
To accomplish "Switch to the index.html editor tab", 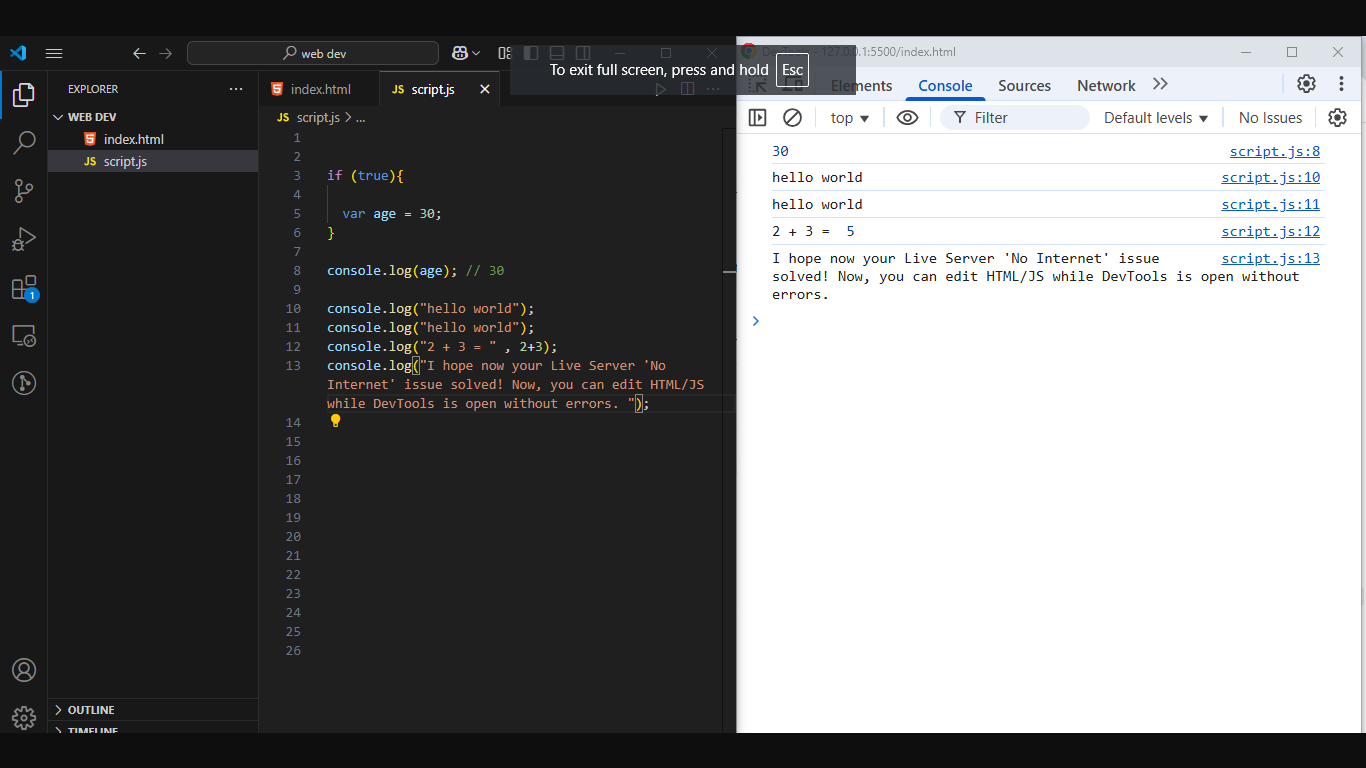I will [x=320, y=89].
